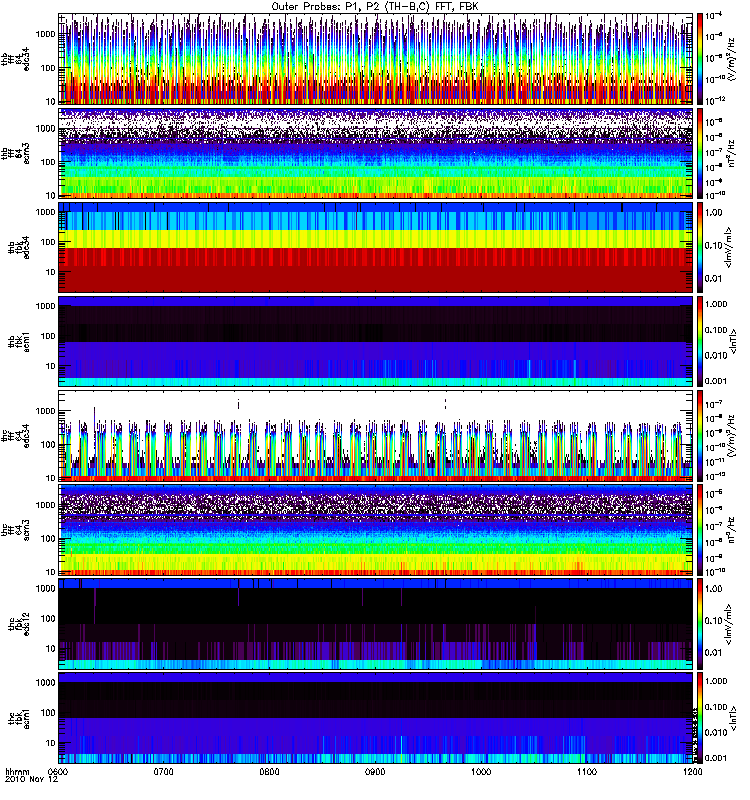Click the color bar of thc fff edc34 panel
Viewport: 750px width, 800px height.
(x=700, y=436)
